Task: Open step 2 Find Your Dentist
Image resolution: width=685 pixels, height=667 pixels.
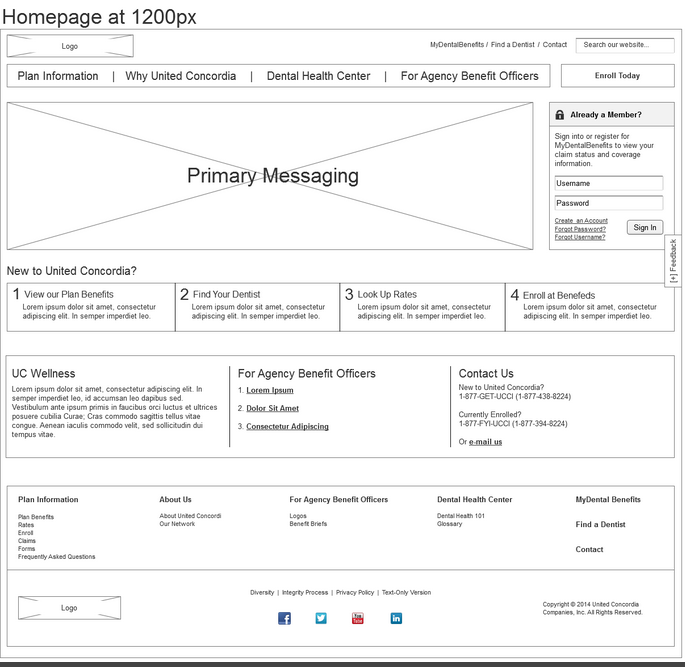Action: coord(257,307)
